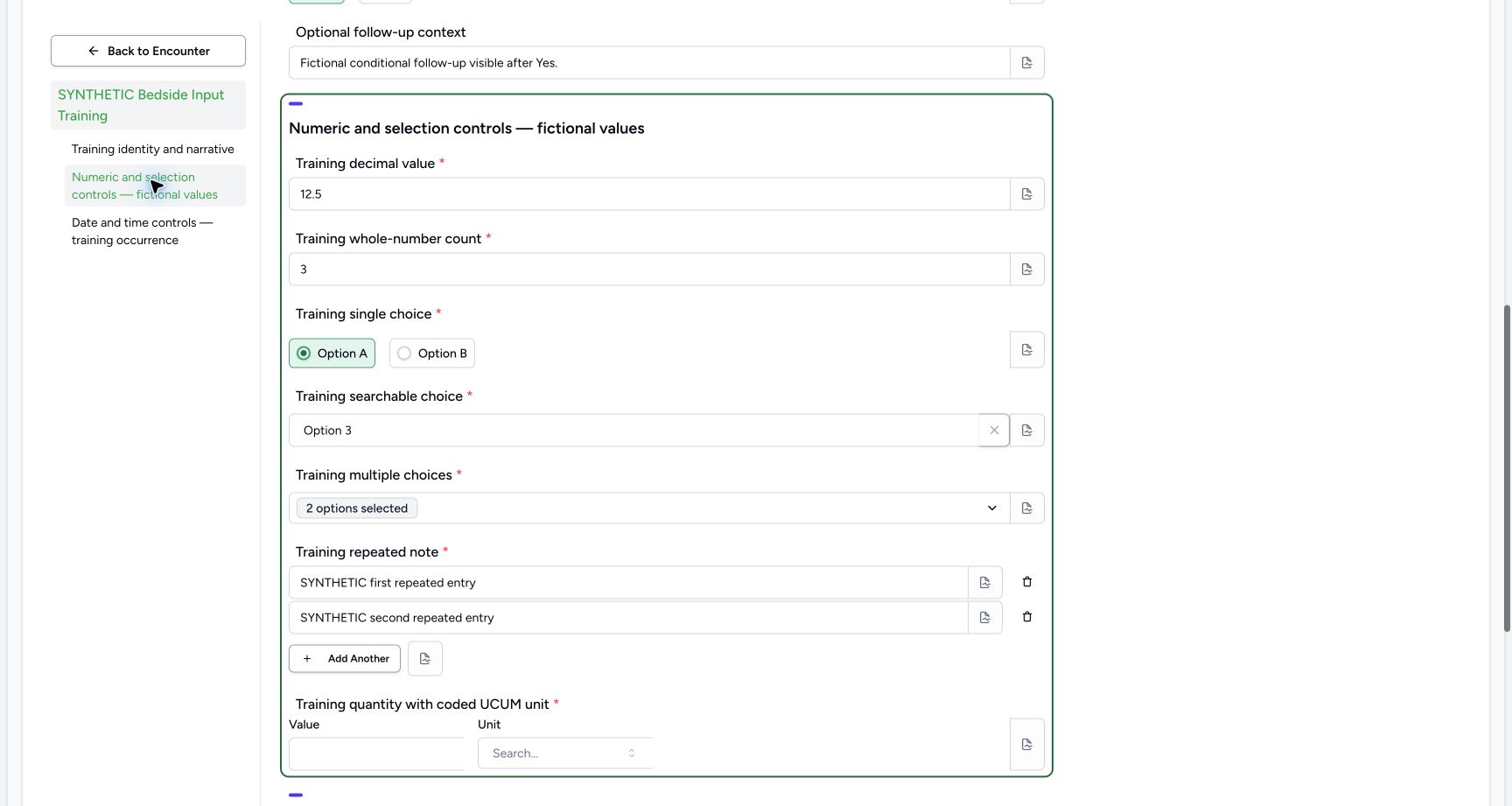Collapse the section below using its purple bar

pos(296,795)
